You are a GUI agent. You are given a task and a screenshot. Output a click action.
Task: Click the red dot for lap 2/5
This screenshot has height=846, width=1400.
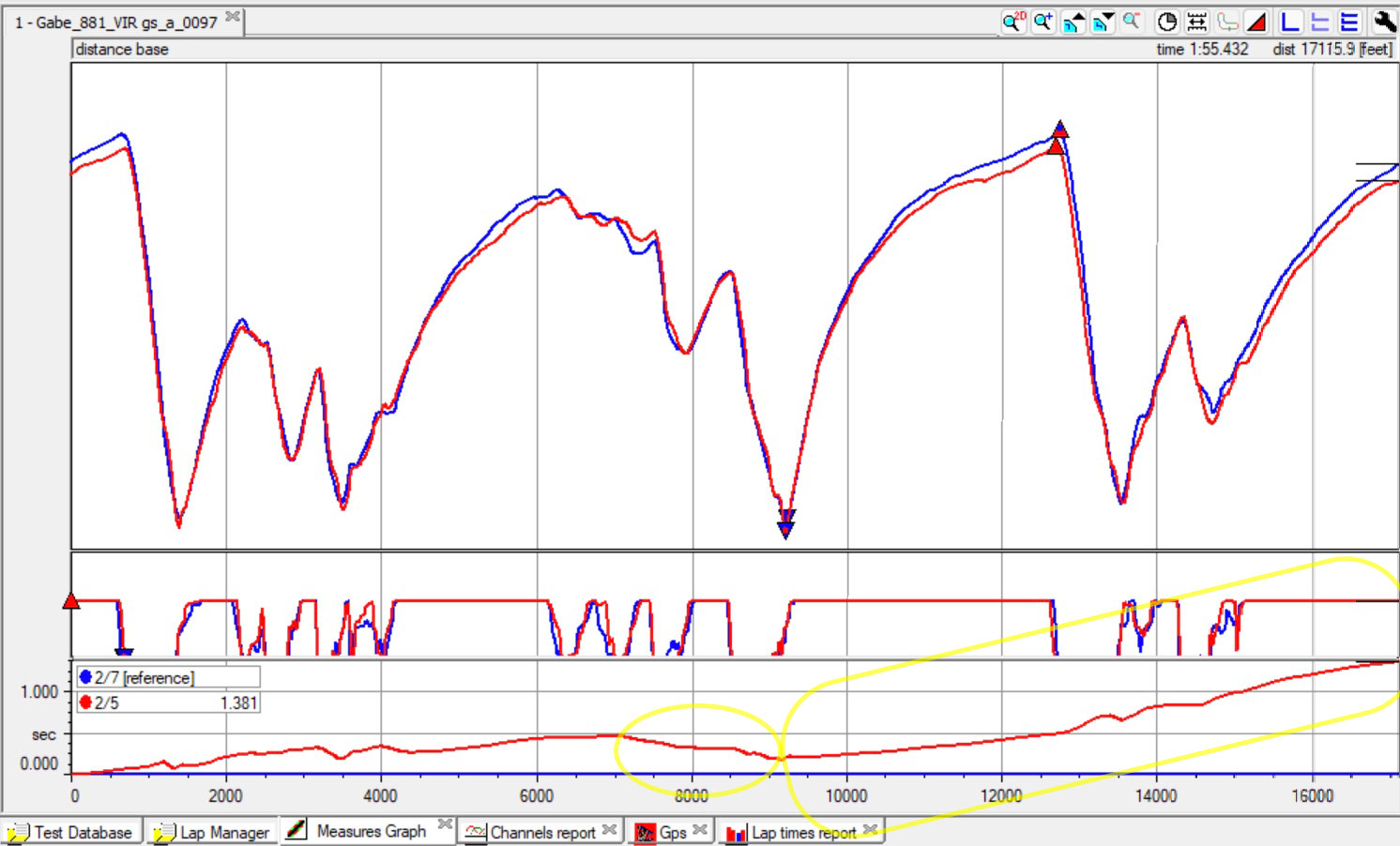85,702
